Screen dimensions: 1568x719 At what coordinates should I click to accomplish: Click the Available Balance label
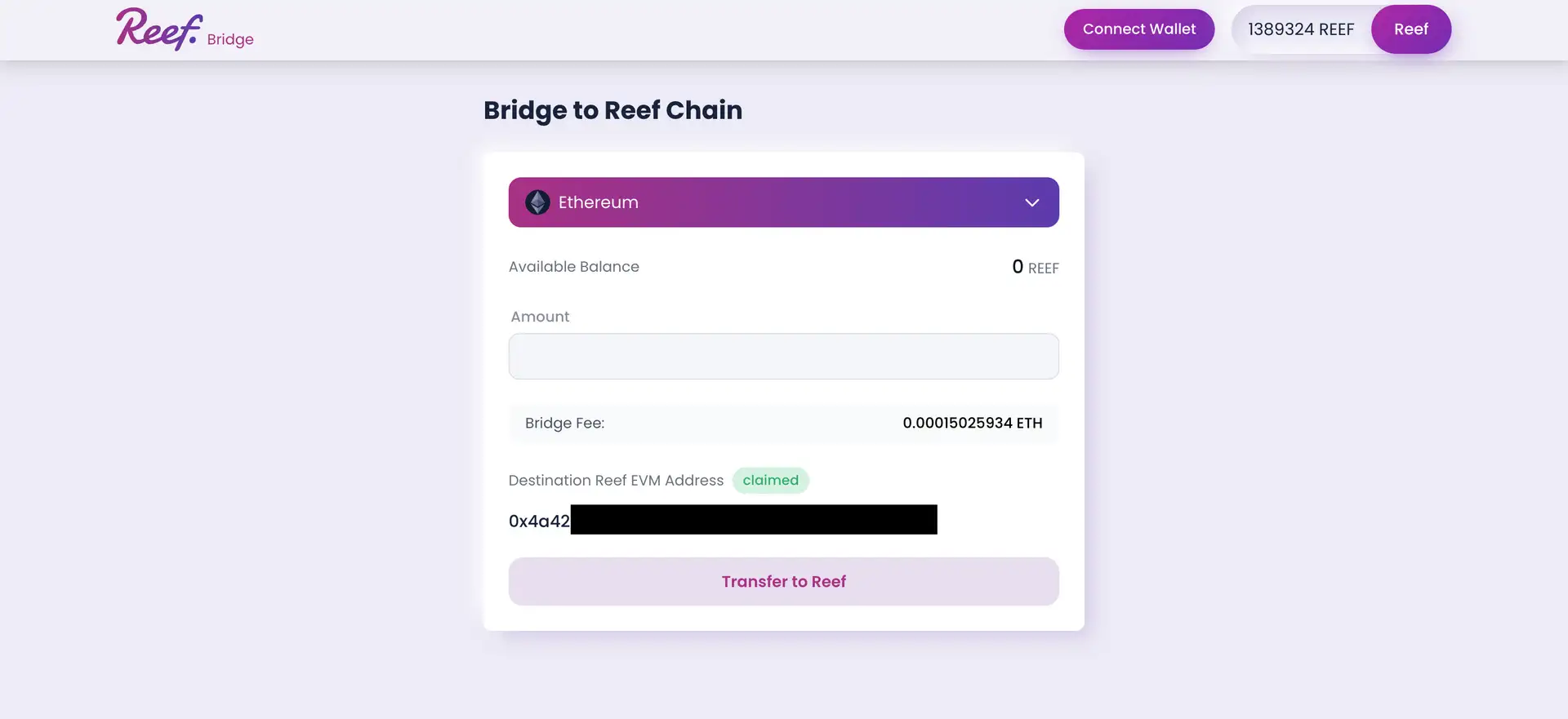[573, 267]
